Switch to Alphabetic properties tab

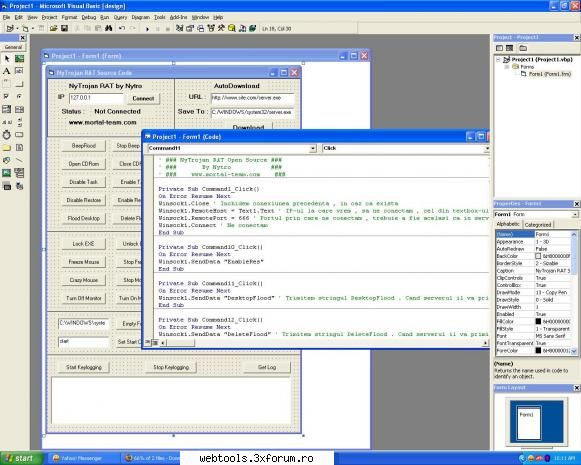508,224
